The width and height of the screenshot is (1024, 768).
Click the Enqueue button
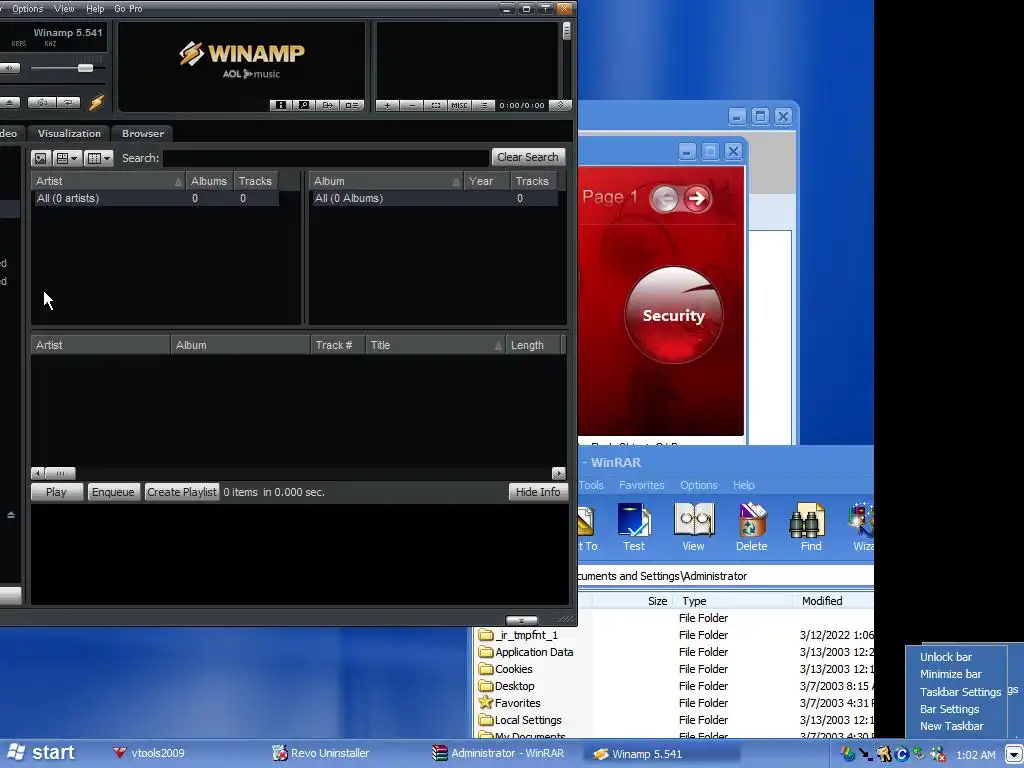point(113,492)
